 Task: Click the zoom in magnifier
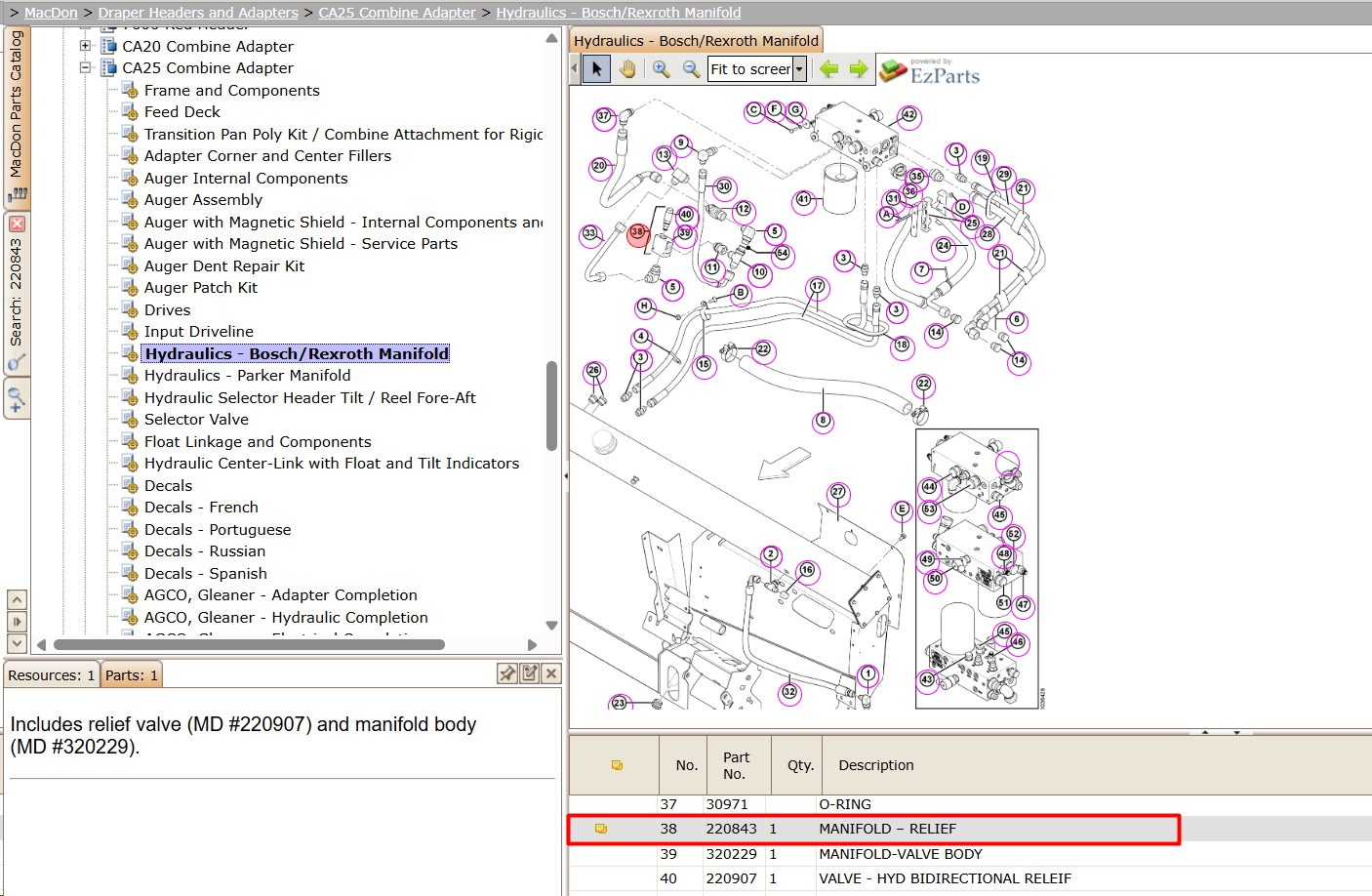662,69
